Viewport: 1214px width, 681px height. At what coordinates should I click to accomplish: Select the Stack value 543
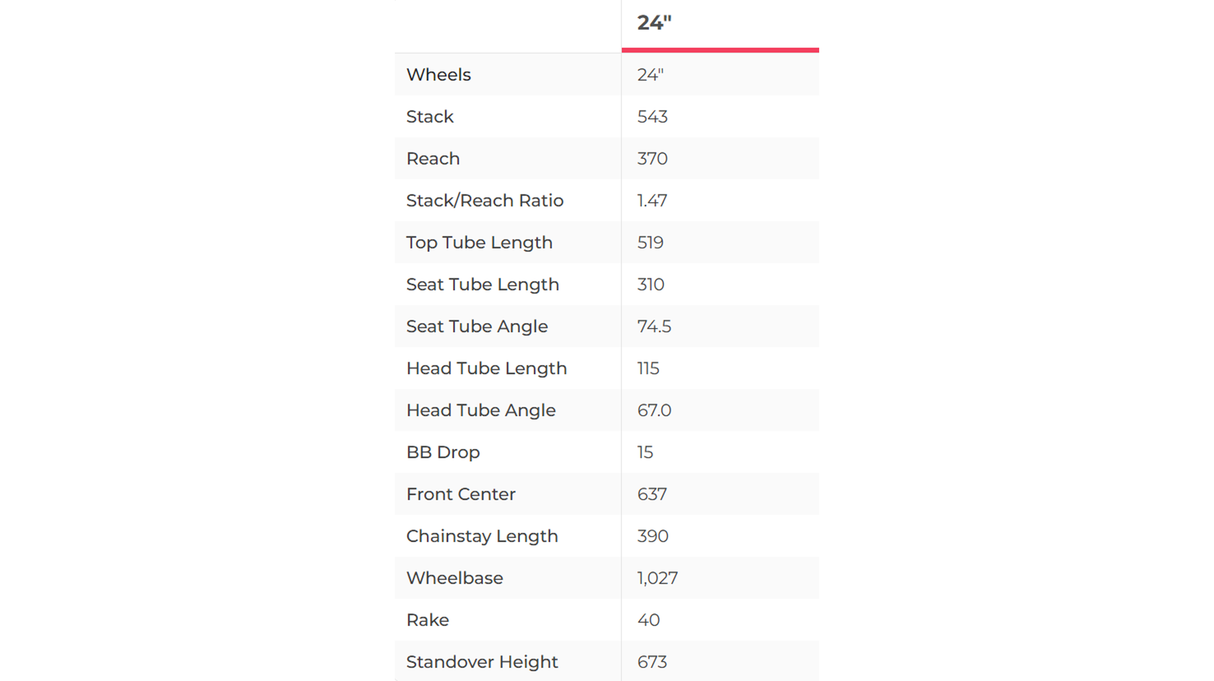coord(652,117)
